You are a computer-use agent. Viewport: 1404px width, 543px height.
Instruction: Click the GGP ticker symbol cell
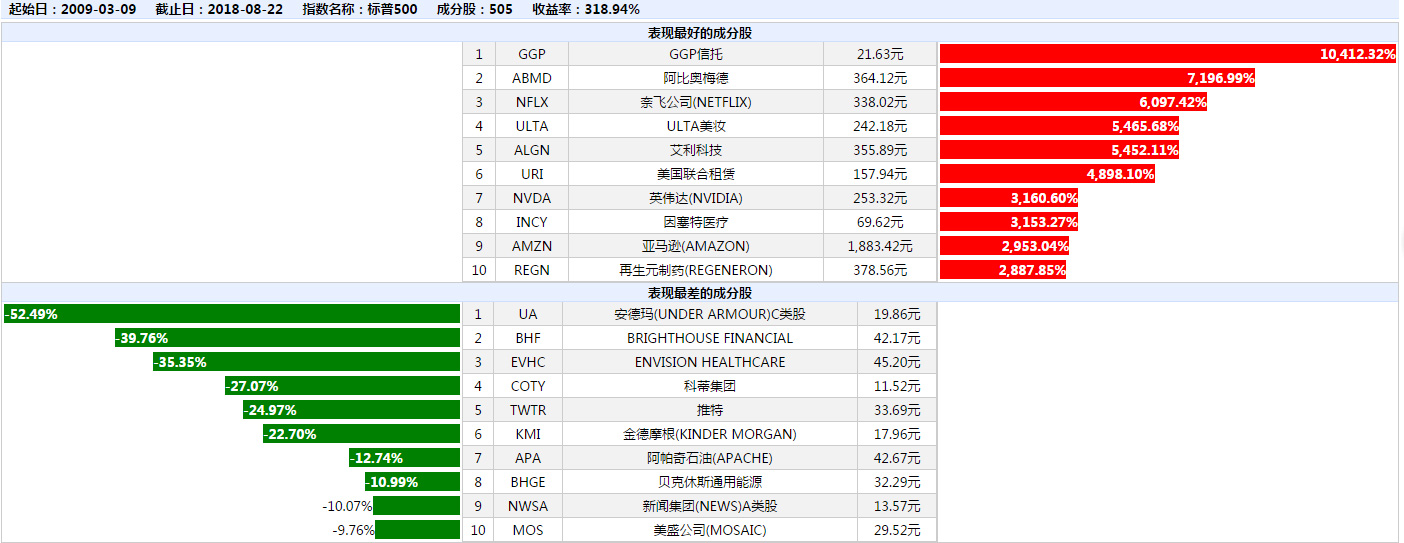(532, 54)
